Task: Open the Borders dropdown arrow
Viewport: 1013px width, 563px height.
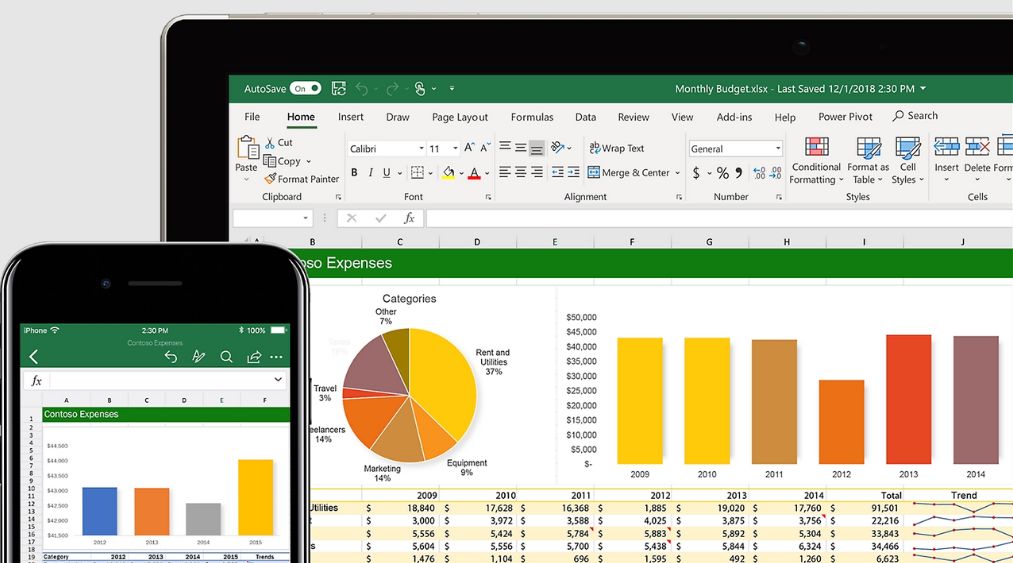Action: tap(430, 173)
